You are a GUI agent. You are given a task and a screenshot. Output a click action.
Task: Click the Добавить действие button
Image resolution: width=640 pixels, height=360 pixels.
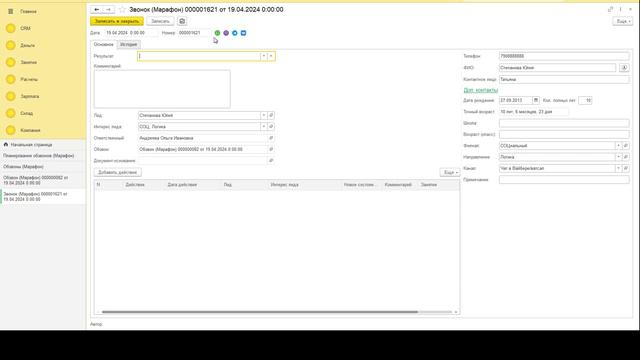tap(118, 173)
